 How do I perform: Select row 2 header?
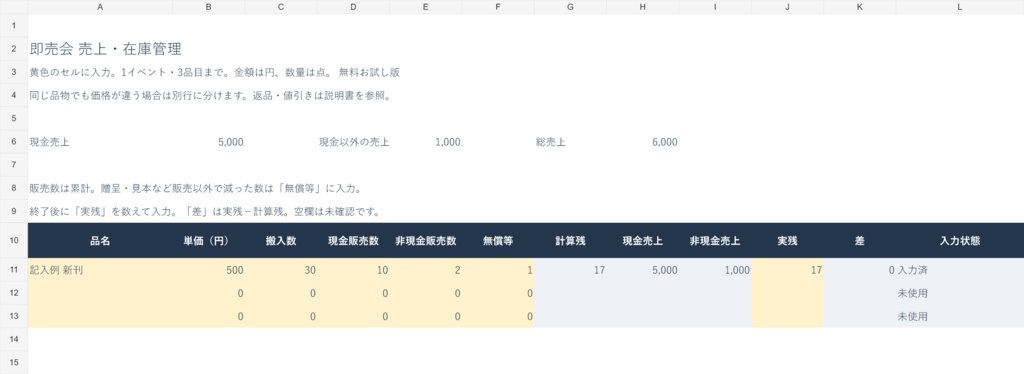tap(14, 49)
